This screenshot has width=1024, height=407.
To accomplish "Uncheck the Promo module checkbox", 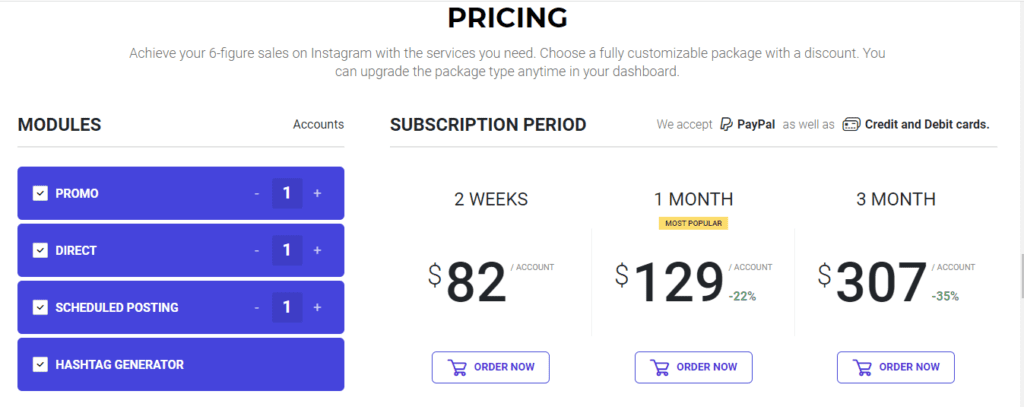I will pyautogui.click(x=40, y=193).
